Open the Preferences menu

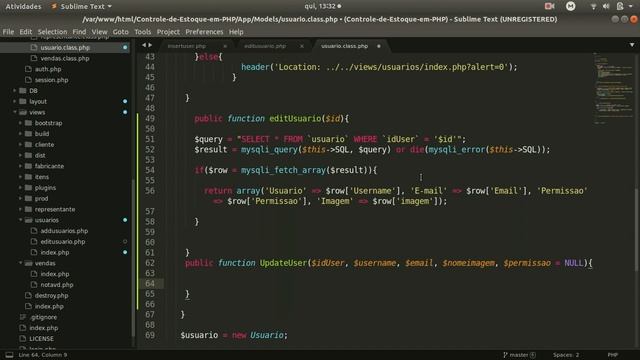(204, 32)
